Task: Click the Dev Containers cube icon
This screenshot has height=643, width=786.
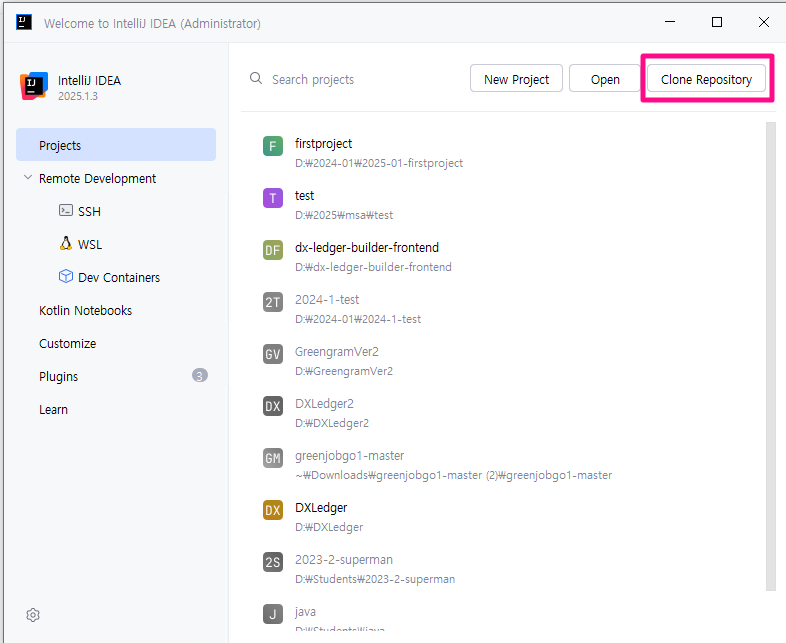Action: click(66, 276)
